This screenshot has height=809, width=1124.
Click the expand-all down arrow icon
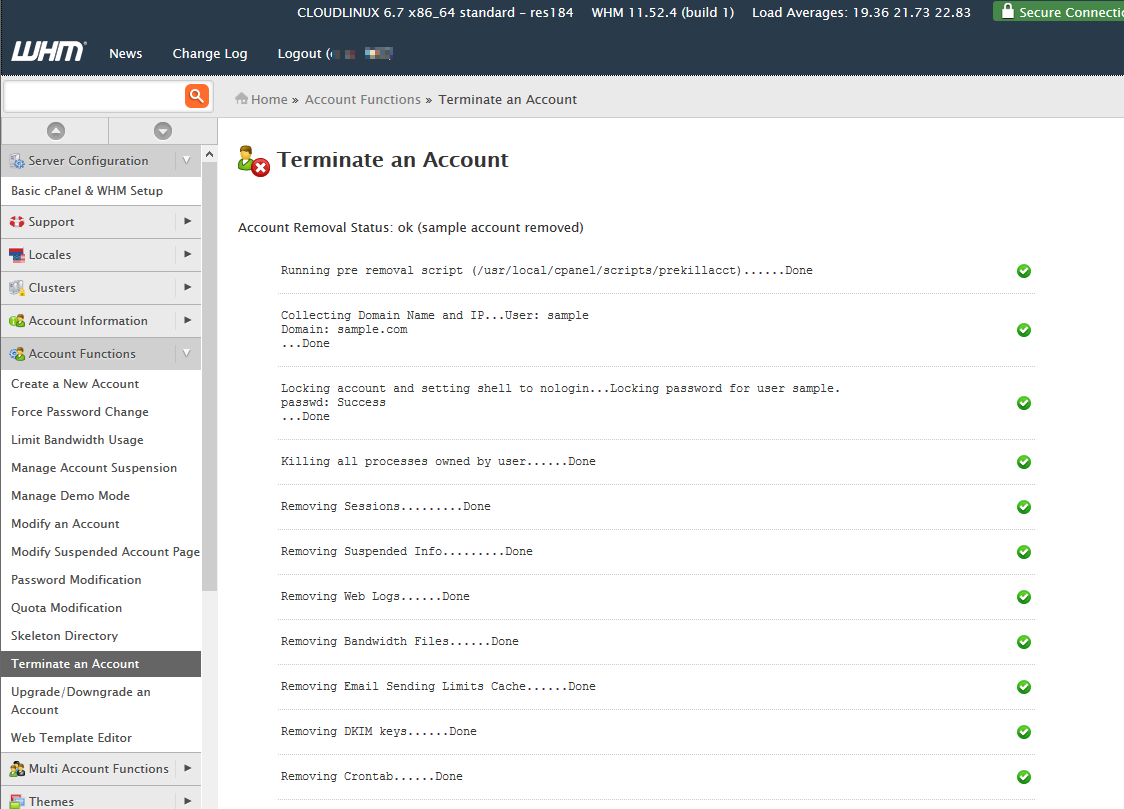[163, 130]
